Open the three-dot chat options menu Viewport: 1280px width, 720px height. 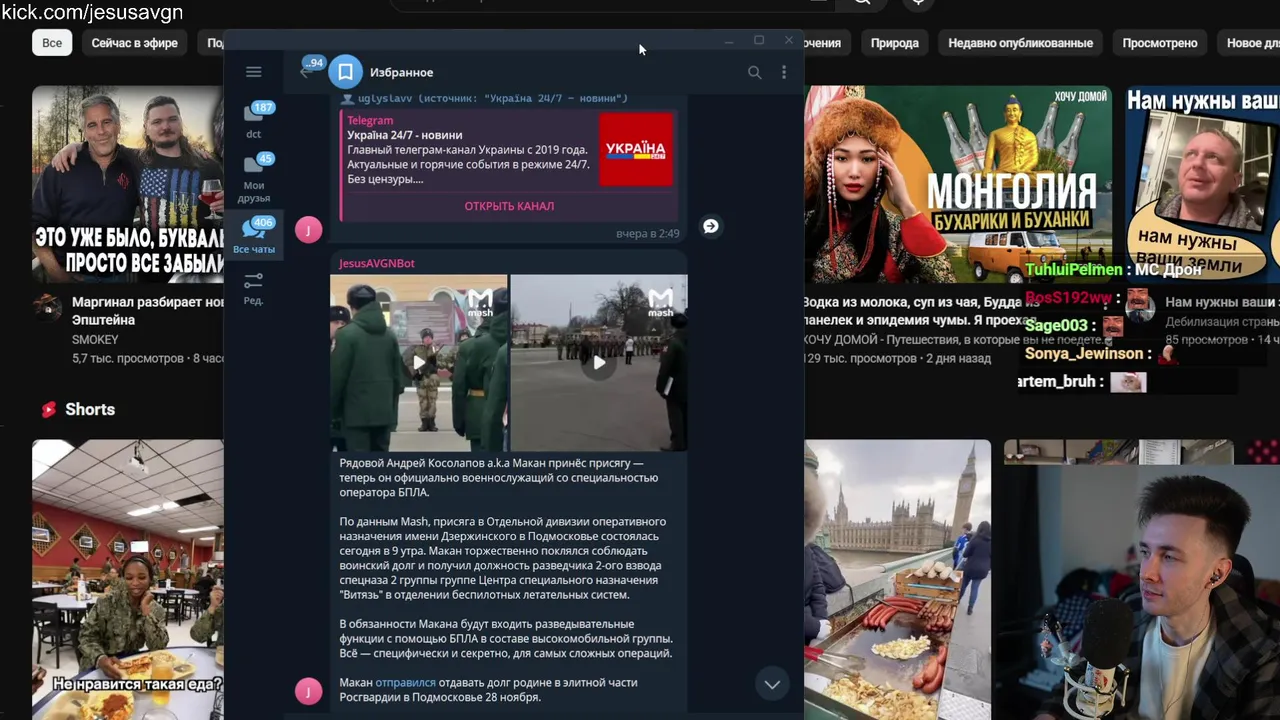pyautogui.click(x=784, y=72)
